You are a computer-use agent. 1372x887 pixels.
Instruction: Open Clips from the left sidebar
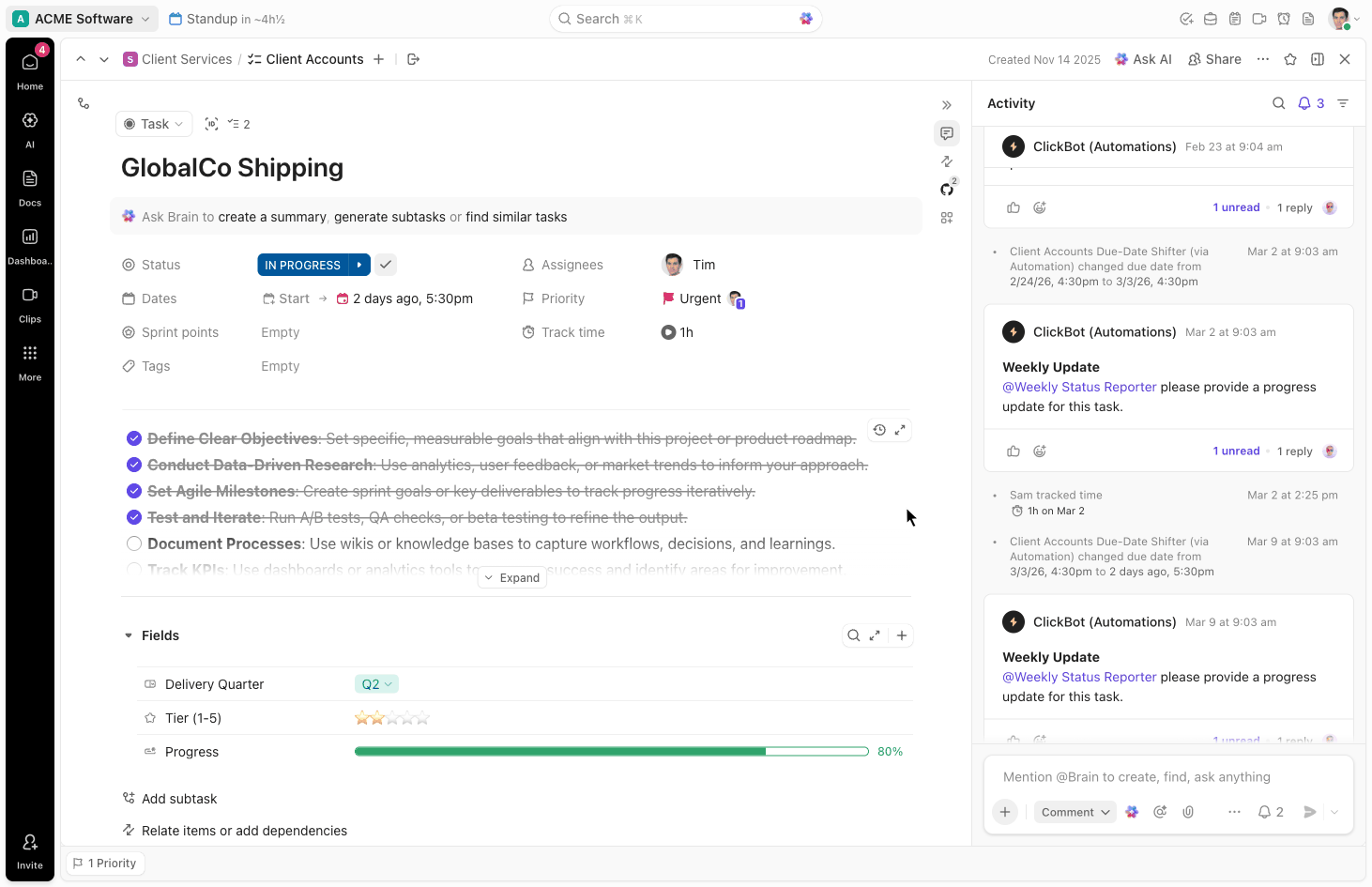29,300
